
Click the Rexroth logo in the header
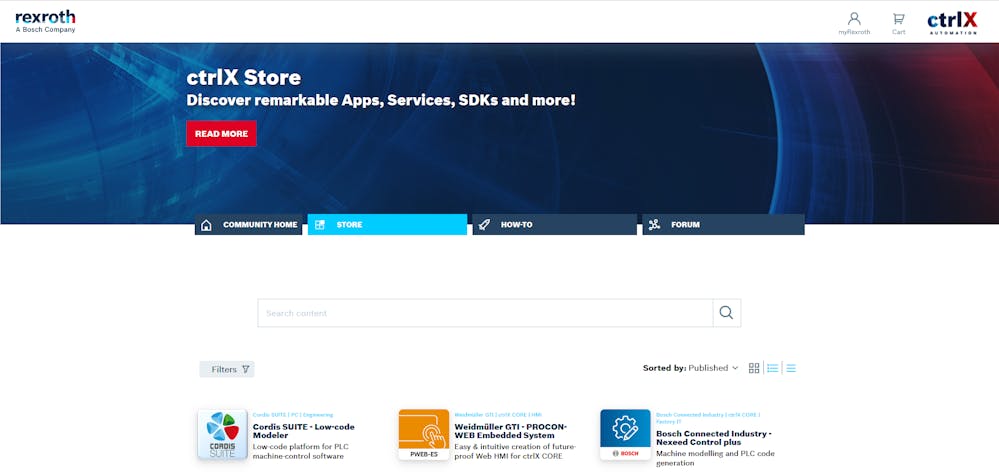point(45,21)
